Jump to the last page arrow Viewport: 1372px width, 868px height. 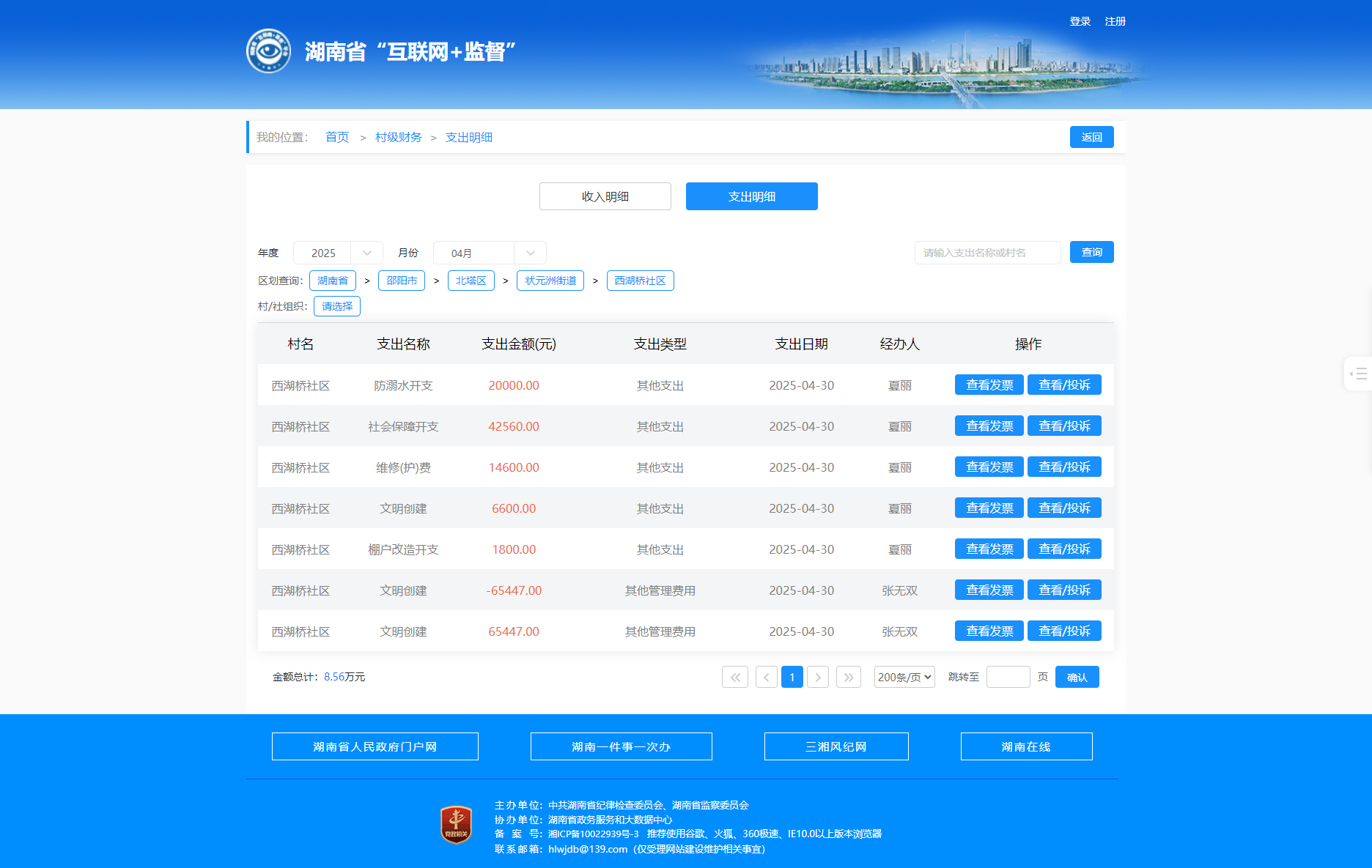[848, 677]
